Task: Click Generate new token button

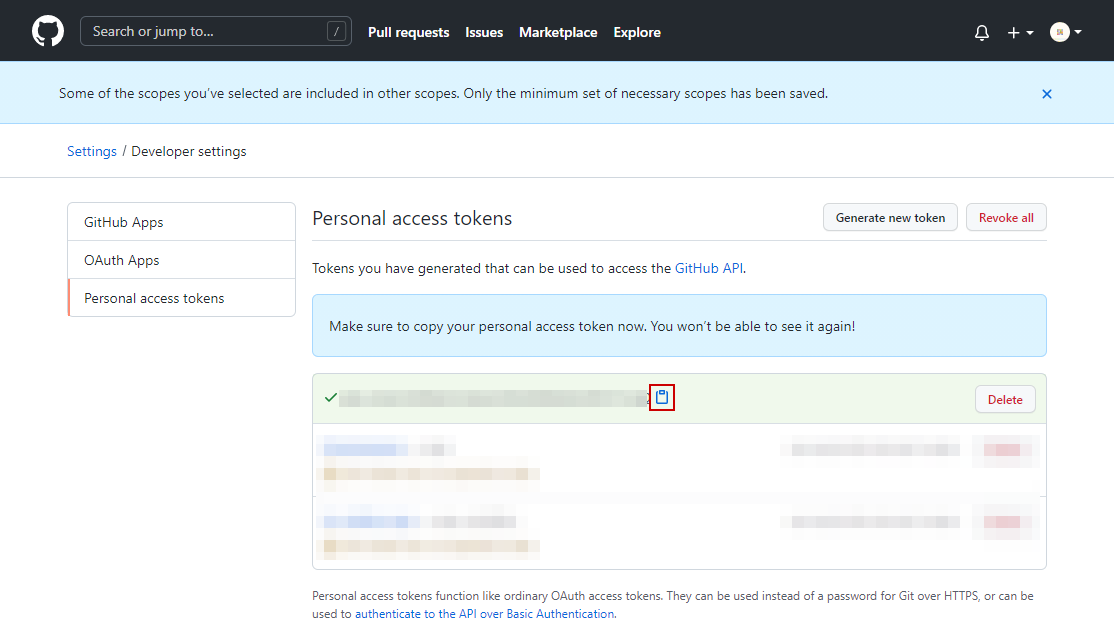Action: (x=890, y=218)
